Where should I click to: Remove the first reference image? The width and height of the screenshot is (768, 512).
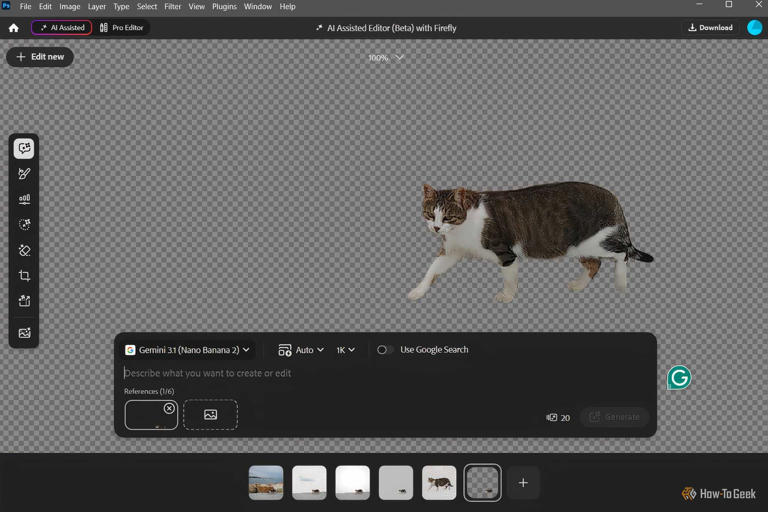169,408
